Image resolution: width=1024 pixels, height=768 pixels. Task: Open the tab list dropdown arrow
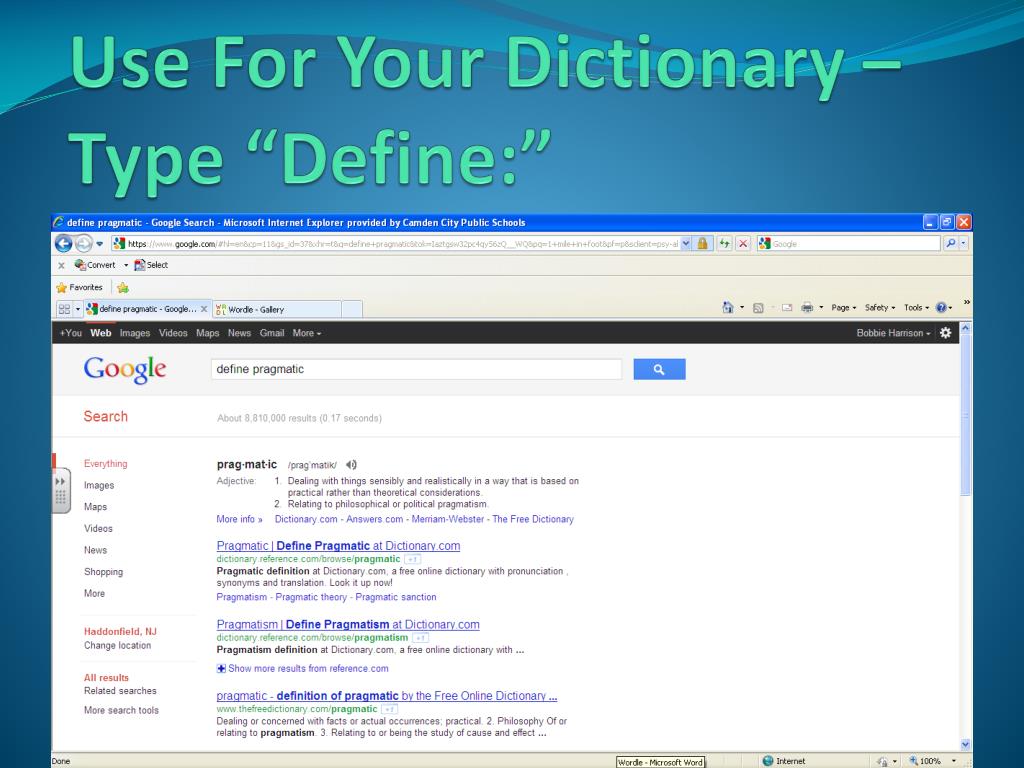coord(78,309)
